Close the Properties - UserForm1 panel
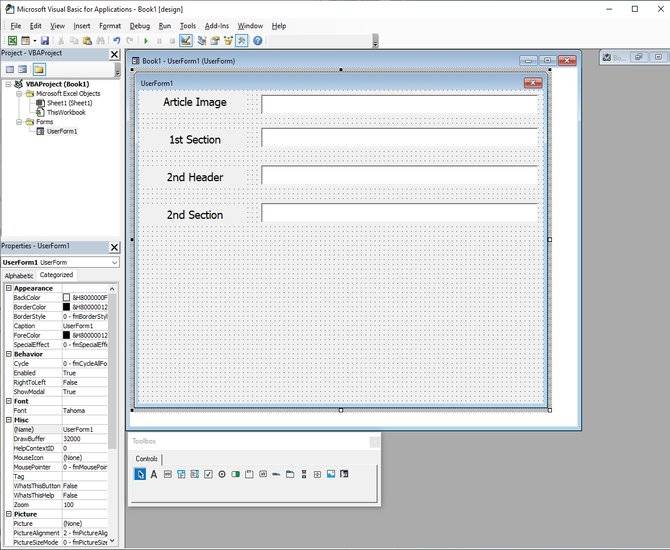The image size is (670, 550). click(x=114, y=247)
